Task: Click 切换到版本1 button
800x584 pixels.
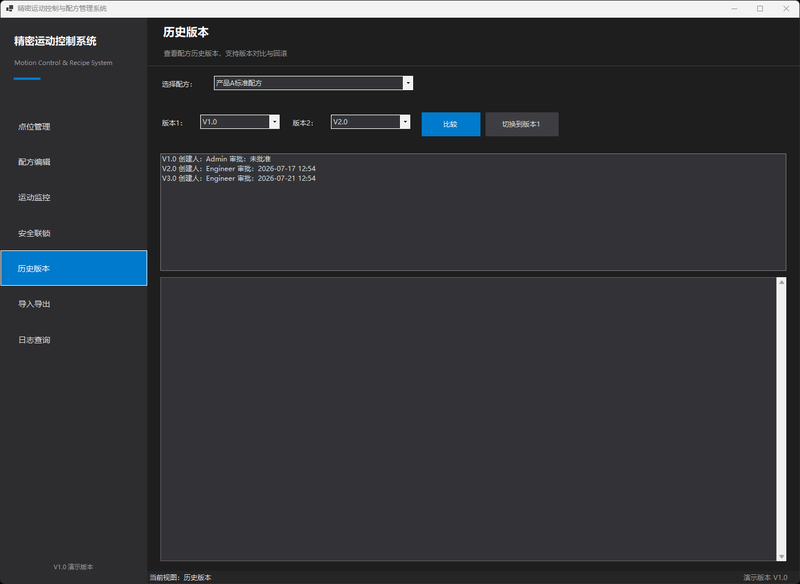Action: [x=522, y=124]
